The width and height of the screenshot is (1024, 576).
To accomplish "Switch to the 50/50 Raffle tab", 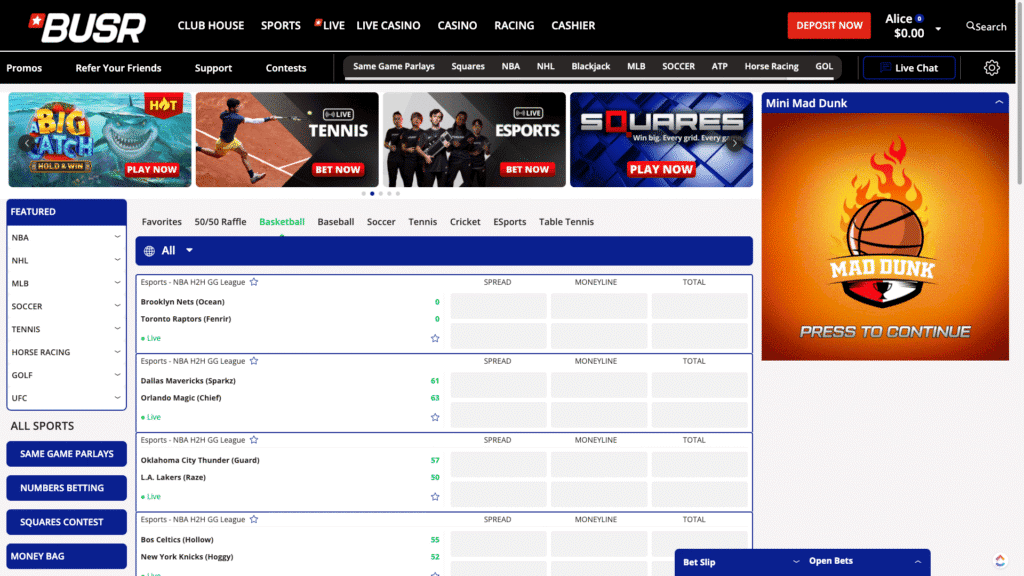I will coord(220,222).
